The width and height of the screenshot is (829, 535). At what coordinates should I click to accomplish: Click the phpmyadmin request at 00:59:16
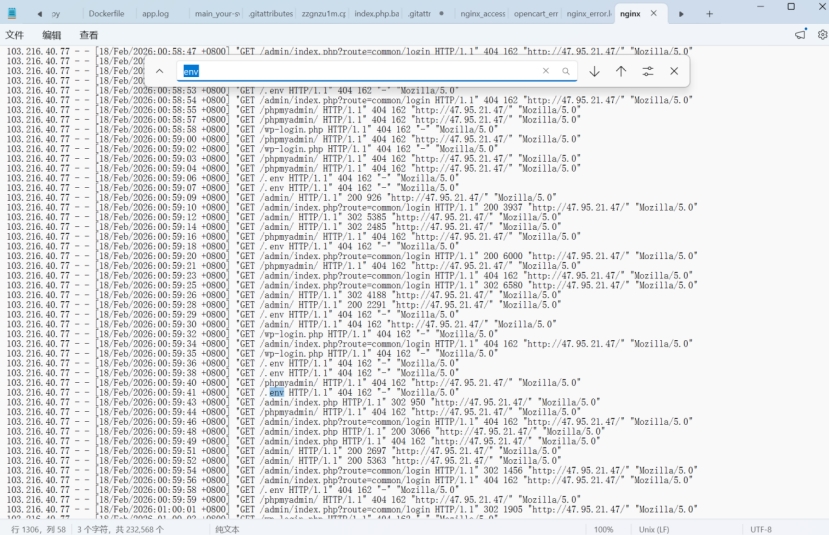[x=293, y=237]
